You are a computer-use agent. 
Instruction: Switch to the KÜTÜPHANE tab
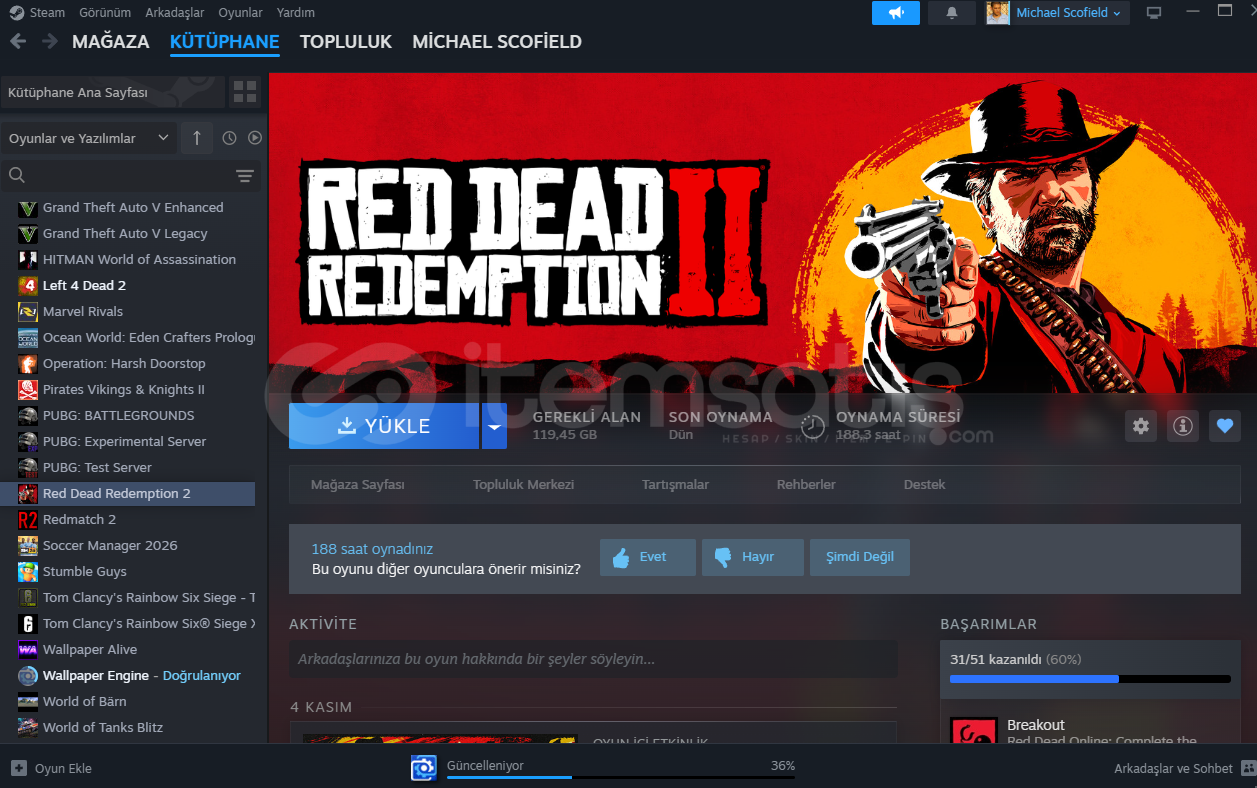225,42
